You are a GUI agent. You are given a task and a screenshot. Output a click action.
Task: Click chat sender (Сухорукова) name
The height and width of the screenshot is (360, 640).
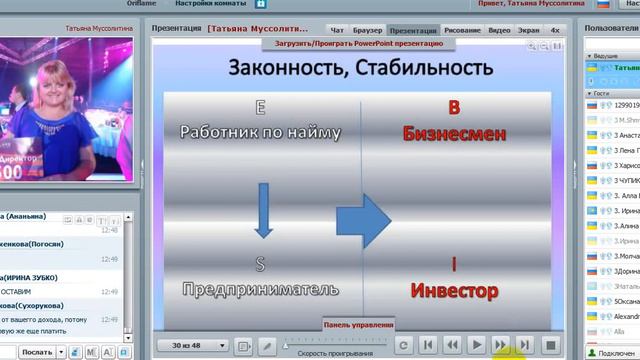tap(33, 306)
